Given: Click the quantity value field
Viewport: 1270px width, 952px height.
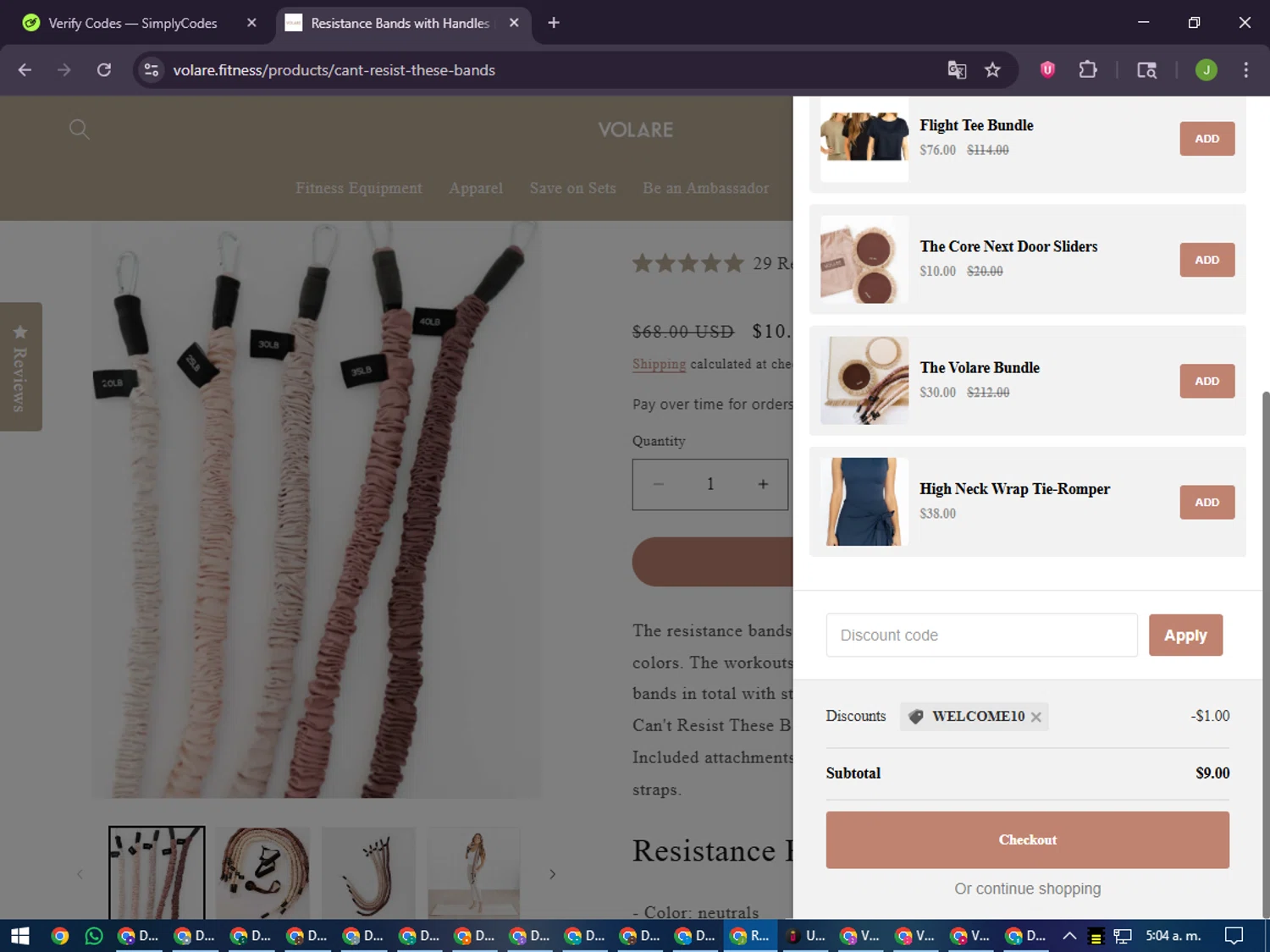Looking at the screenshot, I should [710, 484].
